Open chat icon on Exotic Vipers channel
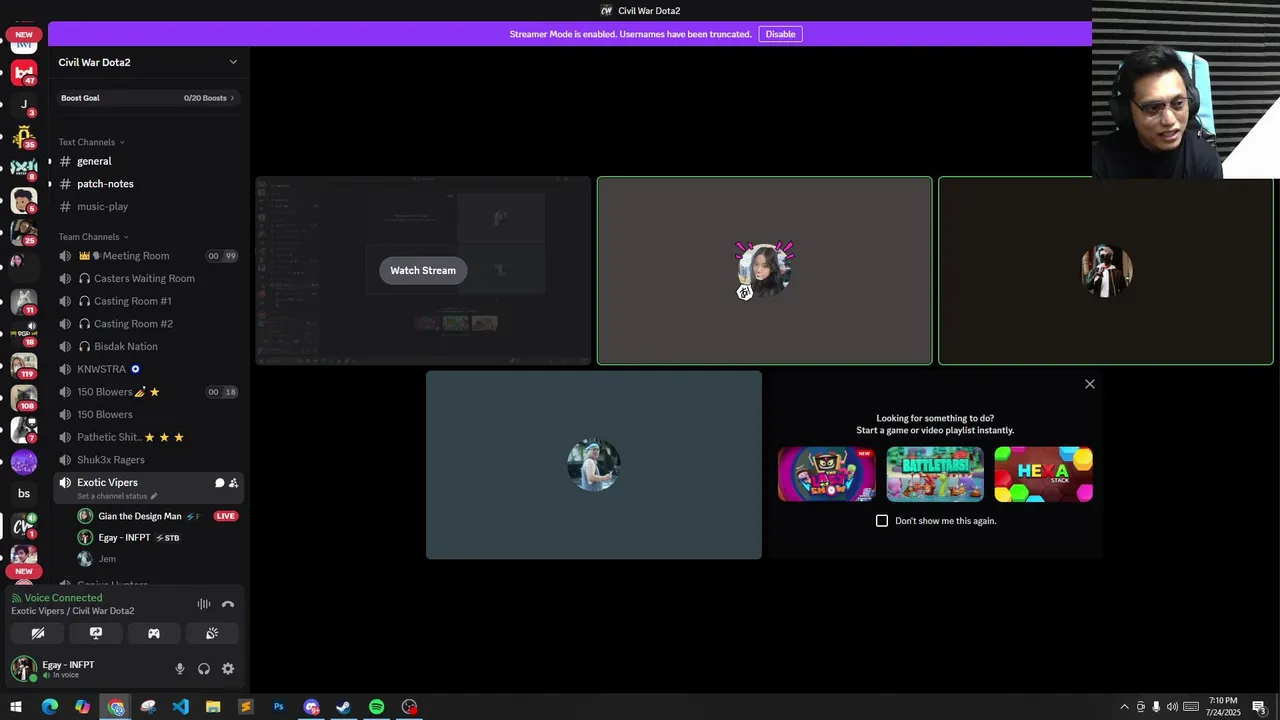Image resolution: width=1280 pixels, height=720 pixels. 220,483
